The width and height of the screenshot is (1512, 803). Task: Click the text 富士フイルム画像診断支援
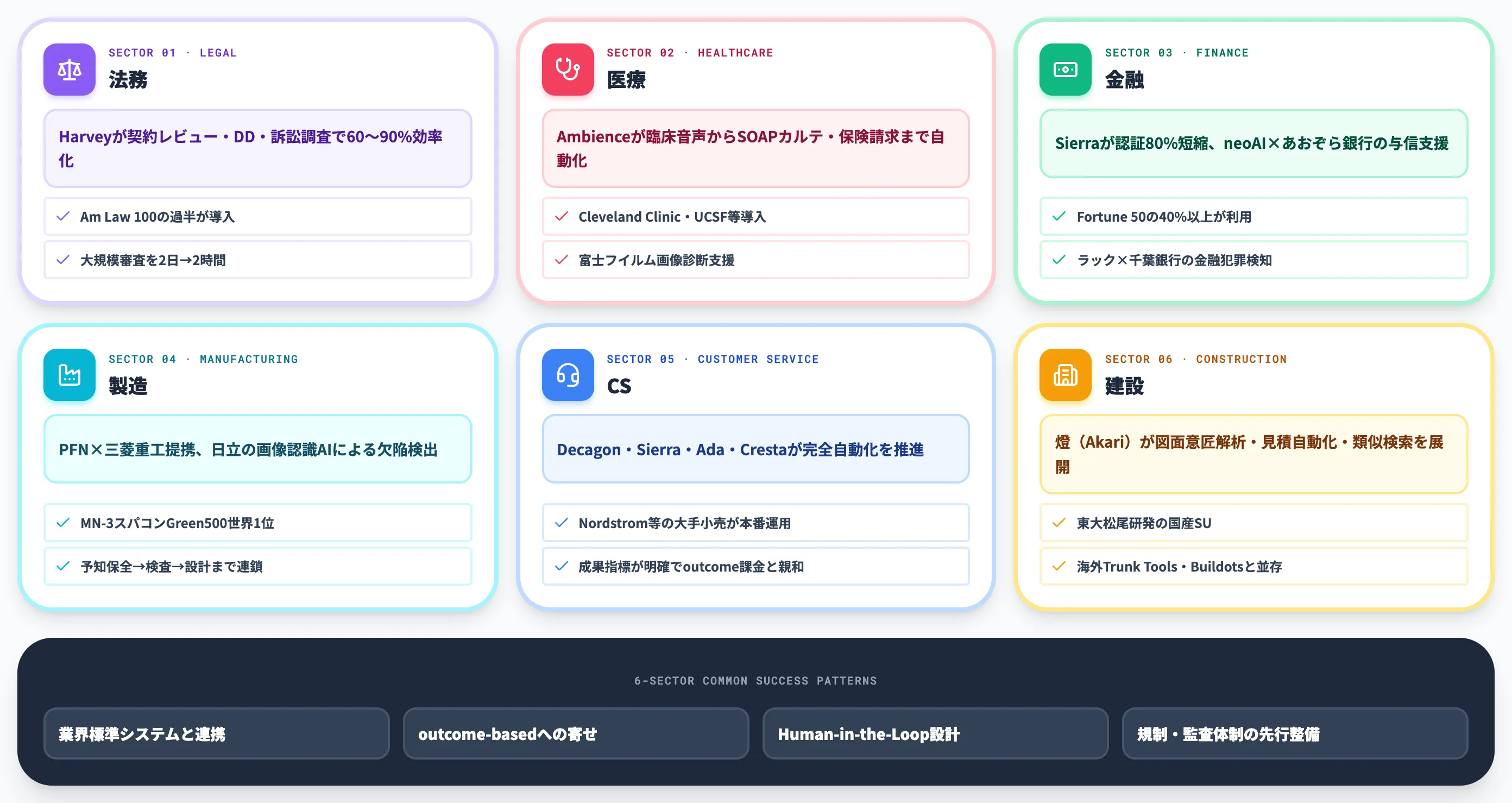(x=656, y=260)
